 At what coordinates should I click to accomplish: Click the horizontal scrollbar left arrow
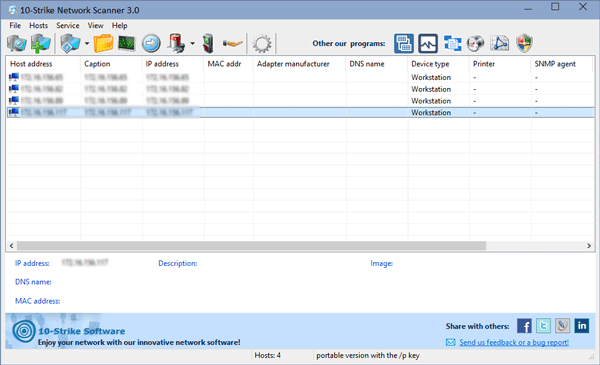[11, 246]
